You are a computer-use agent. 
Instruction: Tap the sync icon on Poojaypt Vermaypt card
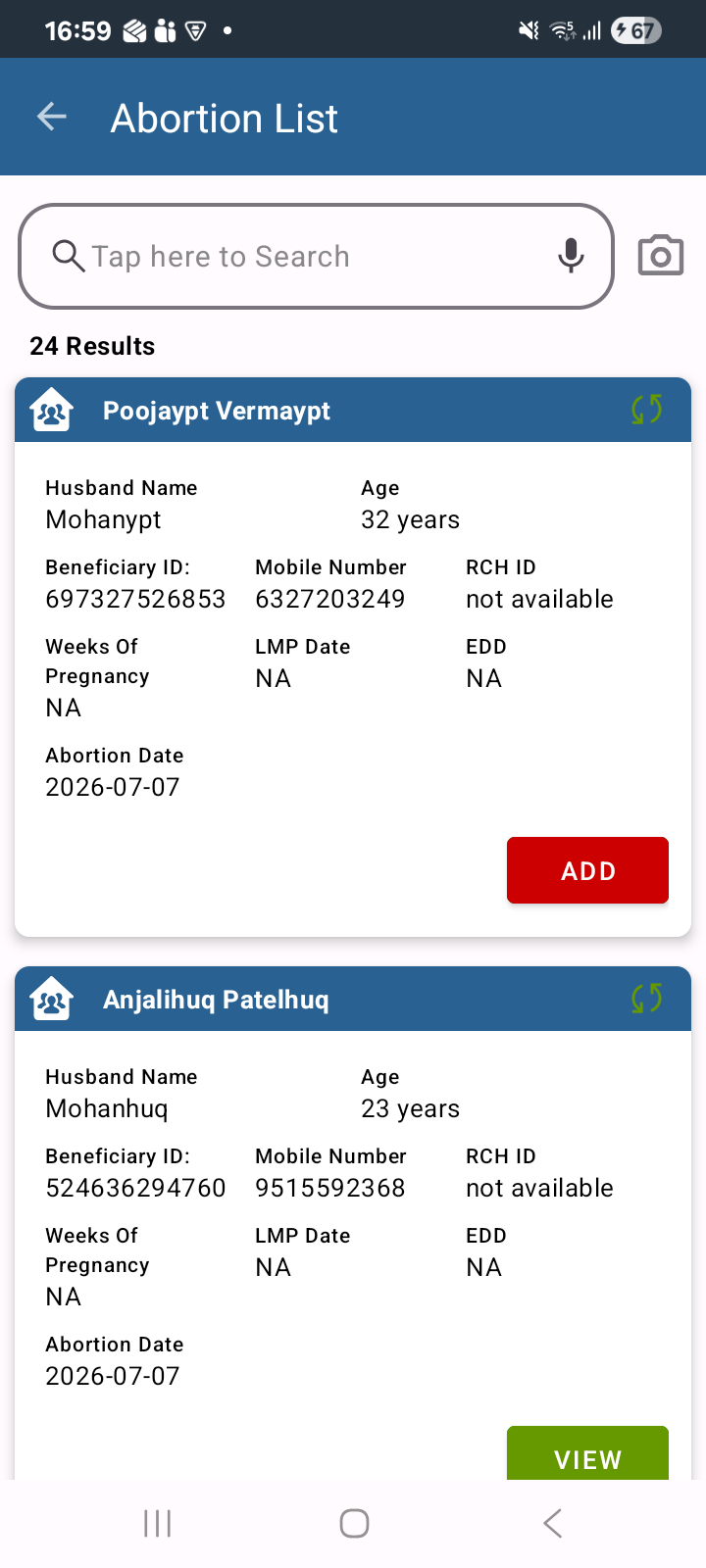coord(647,410)
